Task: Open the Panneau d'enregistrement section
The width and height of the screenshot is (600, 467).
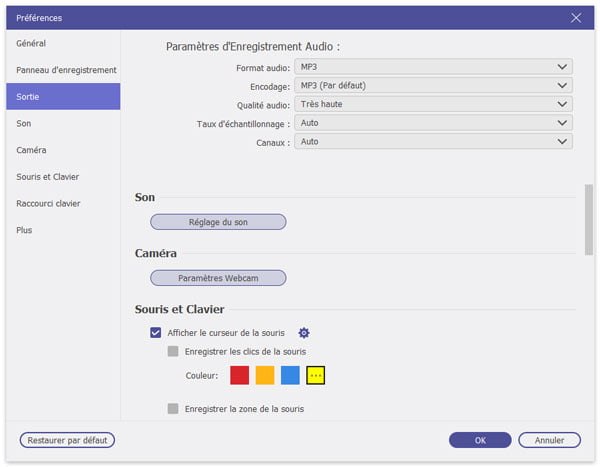Action: [x=66, y=70]
